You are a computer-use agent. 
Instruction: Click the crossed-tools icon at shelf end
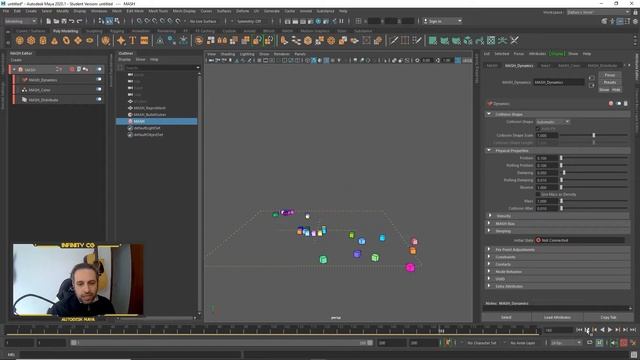(x=515, y=40)
